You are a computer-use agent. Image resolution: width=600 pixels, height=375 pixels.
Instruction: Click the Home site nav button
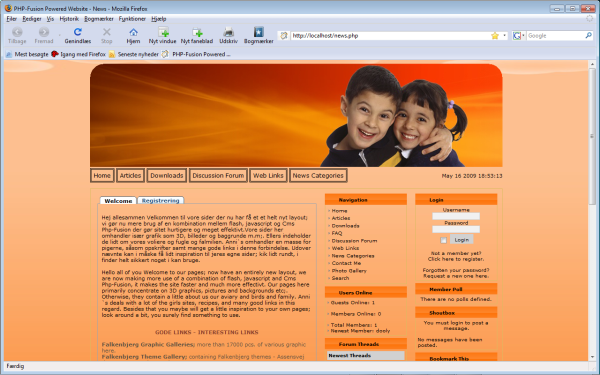click(102, 175)
